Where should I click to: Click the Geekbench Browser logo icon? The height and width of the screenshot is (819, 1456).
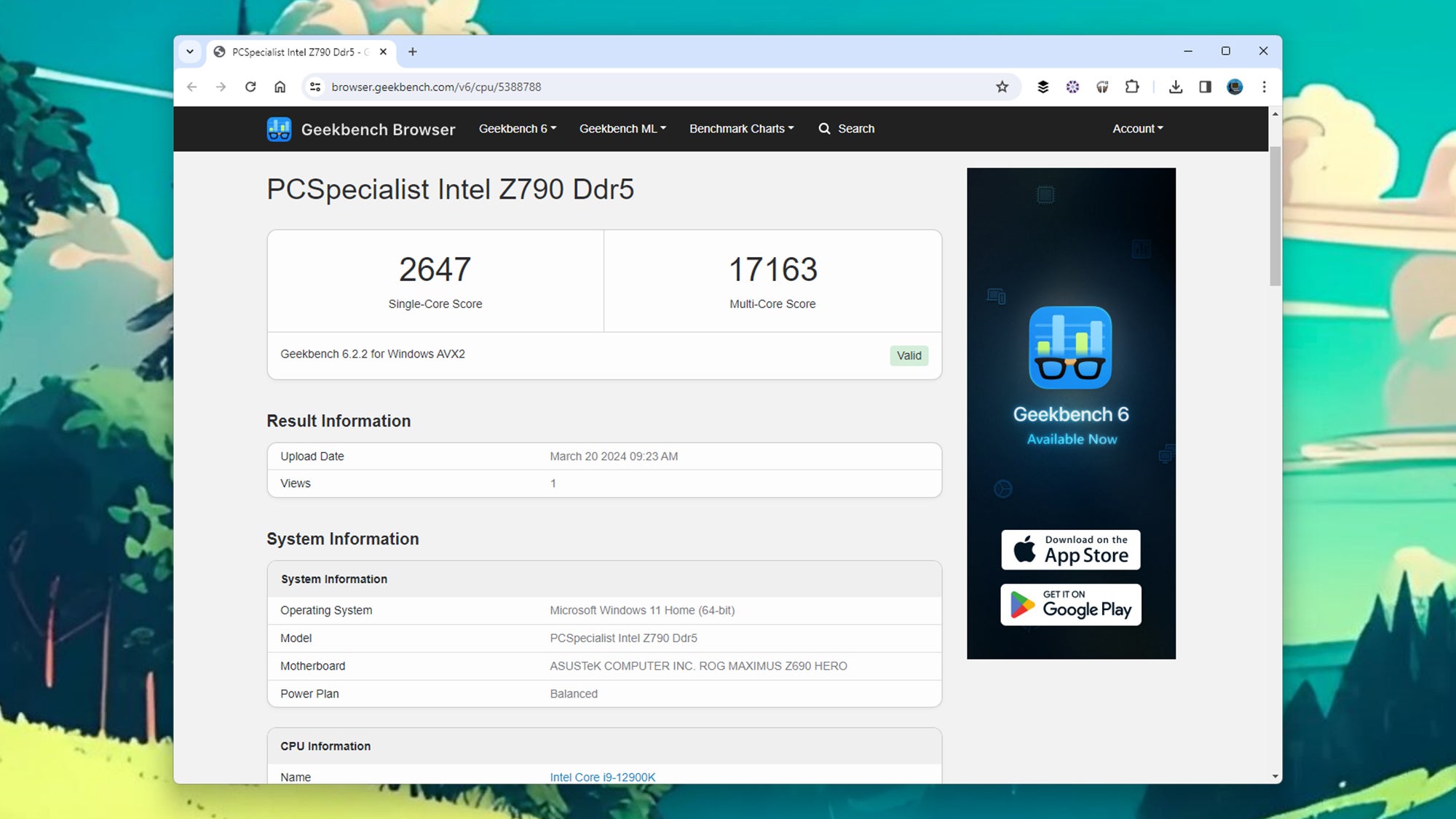280,128
